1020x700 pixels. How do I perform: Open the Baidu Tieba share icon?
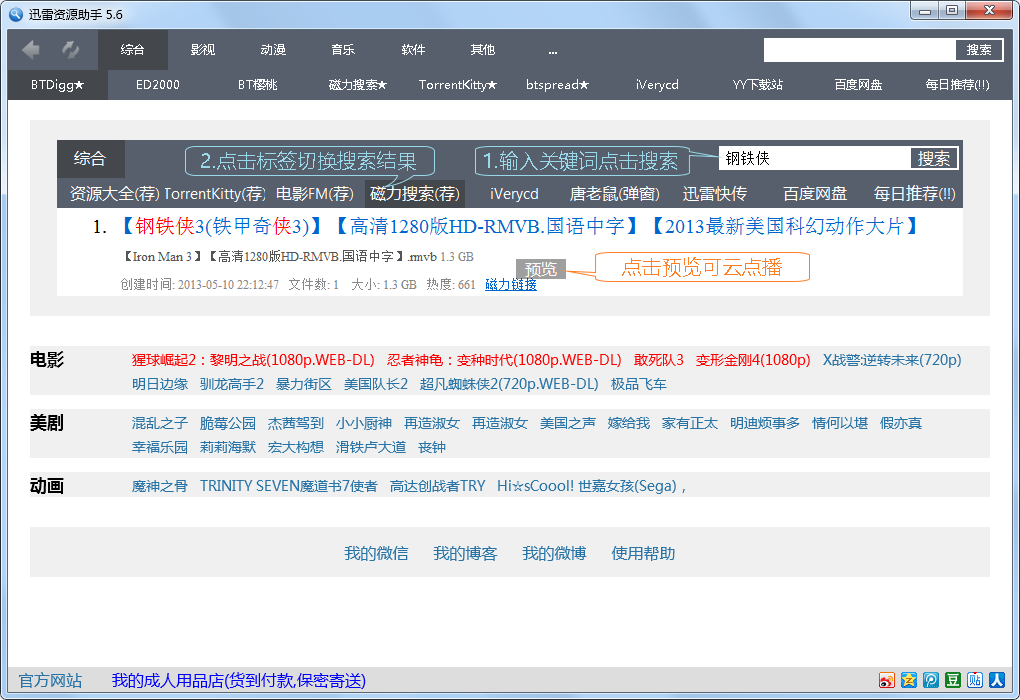(x=974, y=680)
